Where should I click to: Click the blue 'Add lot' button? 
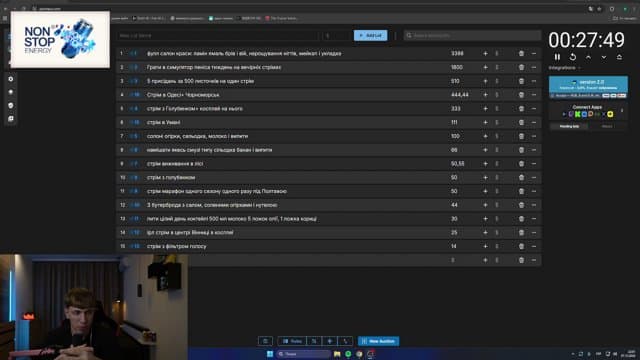[371, 36]
